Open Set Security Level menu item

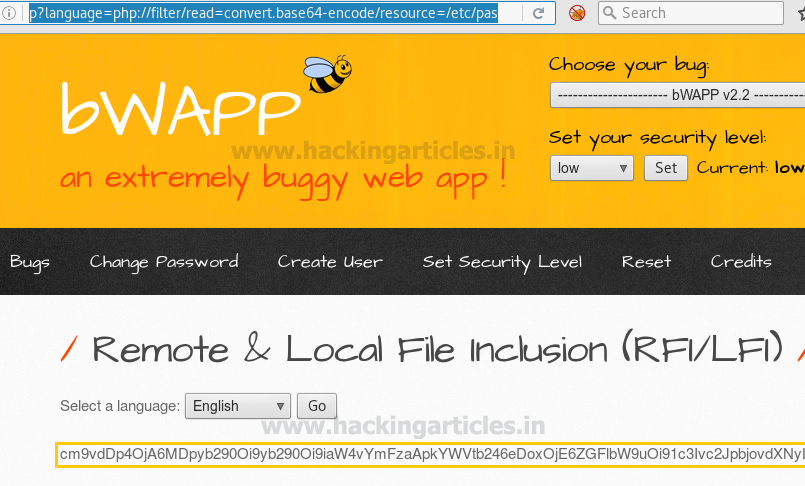click(502, 262)
